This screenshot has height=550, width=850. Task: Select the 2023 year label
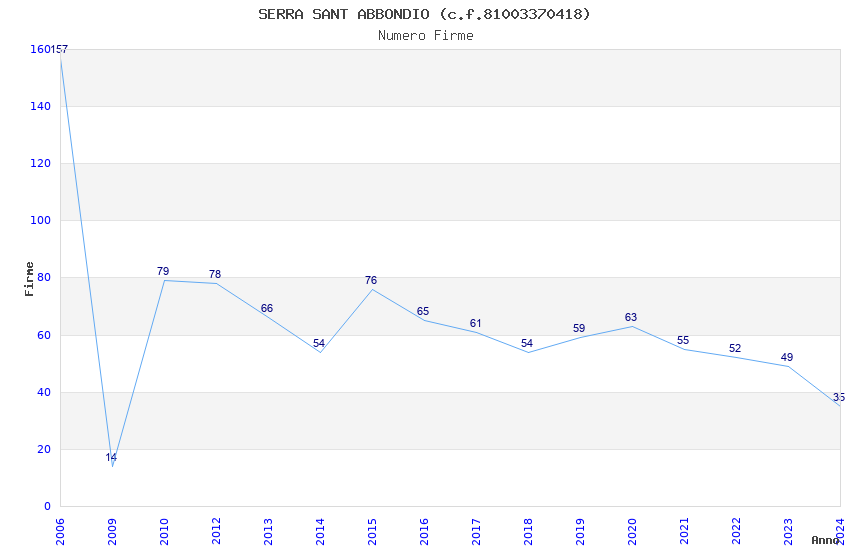(789, 531)
